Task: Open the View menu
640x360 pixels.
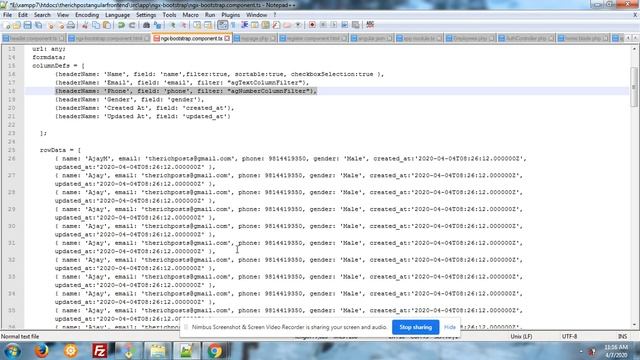Action: (x=63, y=15)
